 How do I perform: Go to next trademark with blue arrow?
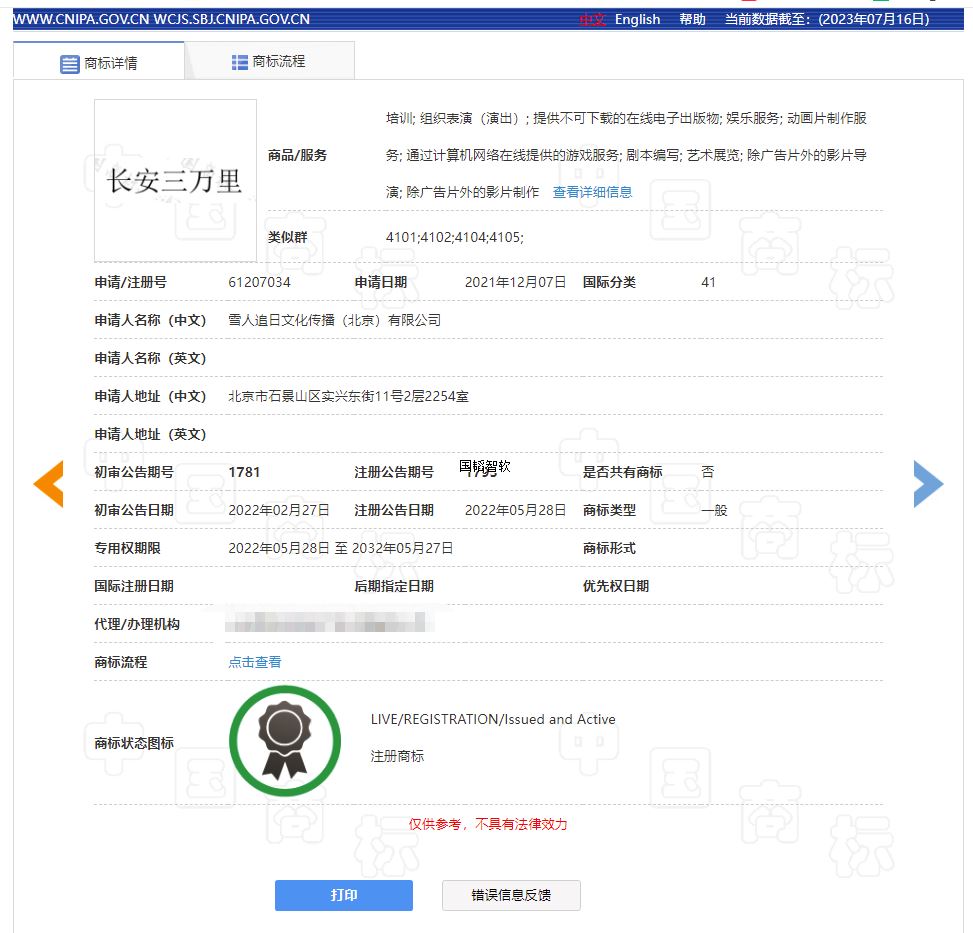pyautogui.click(x=928, y=484)
